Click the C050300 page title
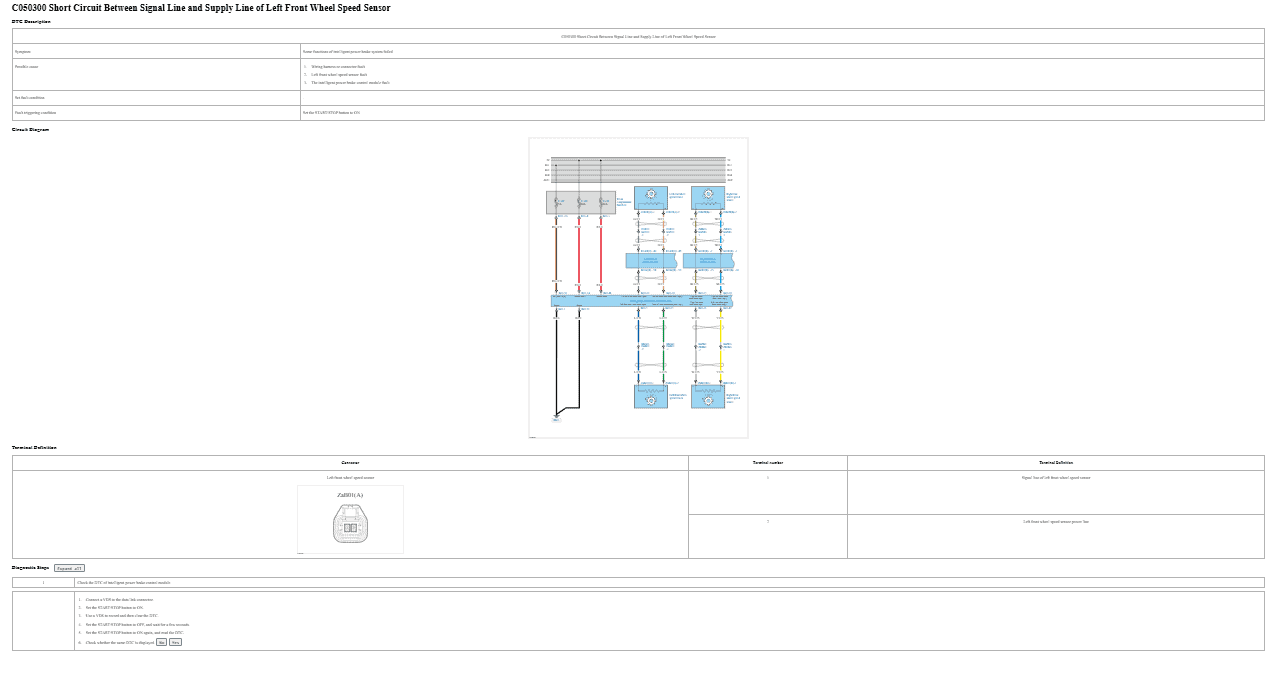Viewport: 1273px width, 695px height. (201, 8)
